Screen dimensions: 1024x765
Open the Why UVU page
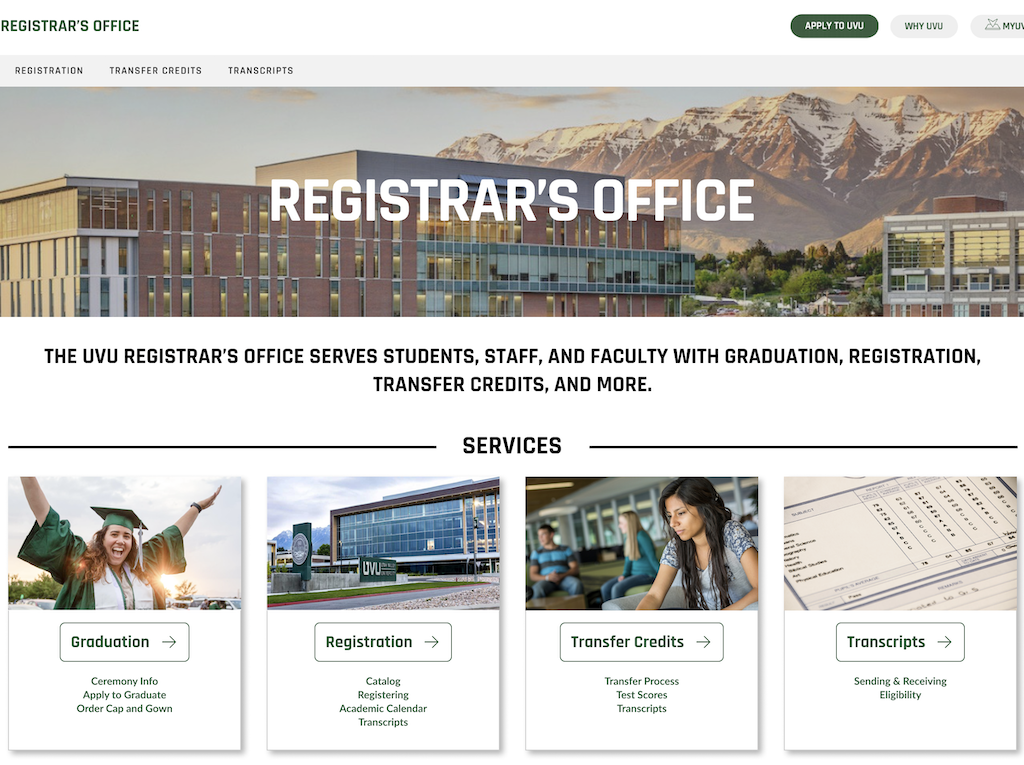(x=923, y=26)
